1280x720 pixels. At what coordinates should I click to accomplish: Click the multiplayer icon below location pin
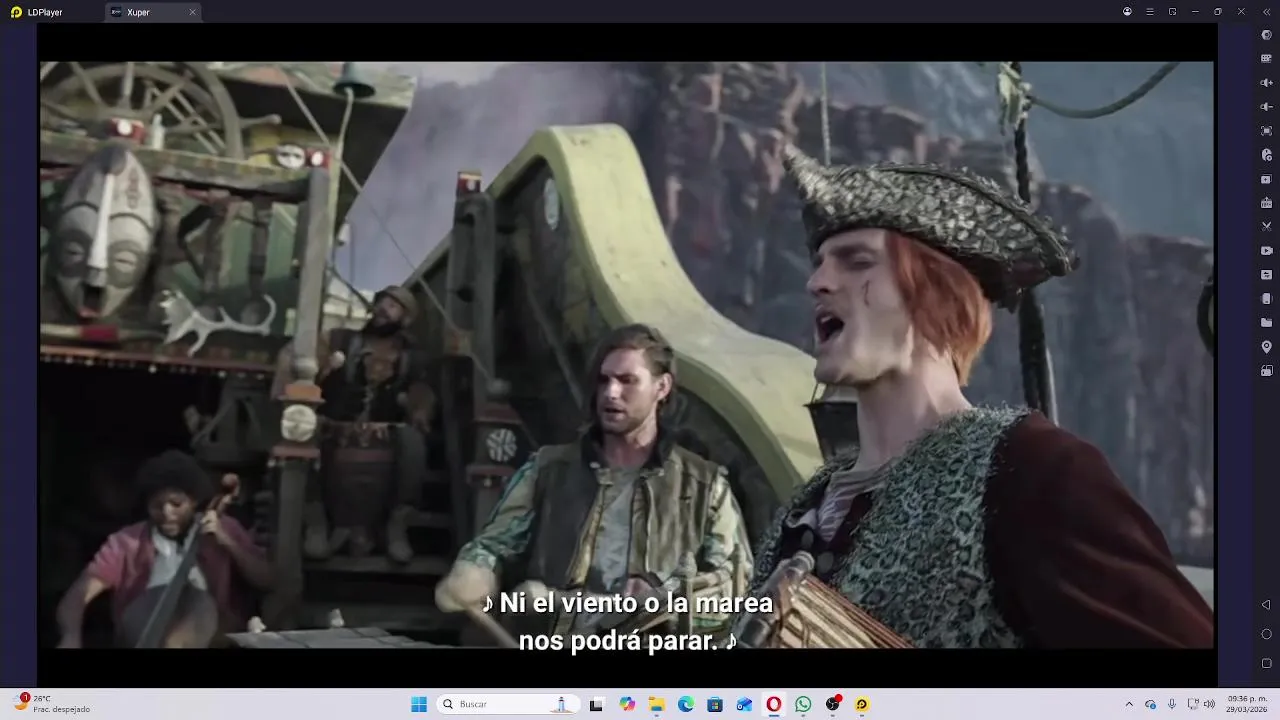[x=1266, y=371]
